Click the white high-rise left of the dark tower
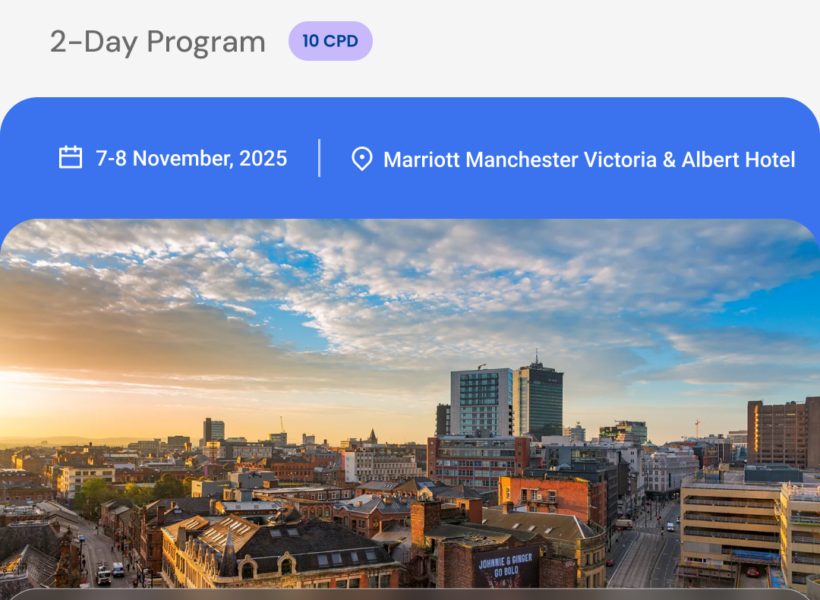 pos(481,402)
